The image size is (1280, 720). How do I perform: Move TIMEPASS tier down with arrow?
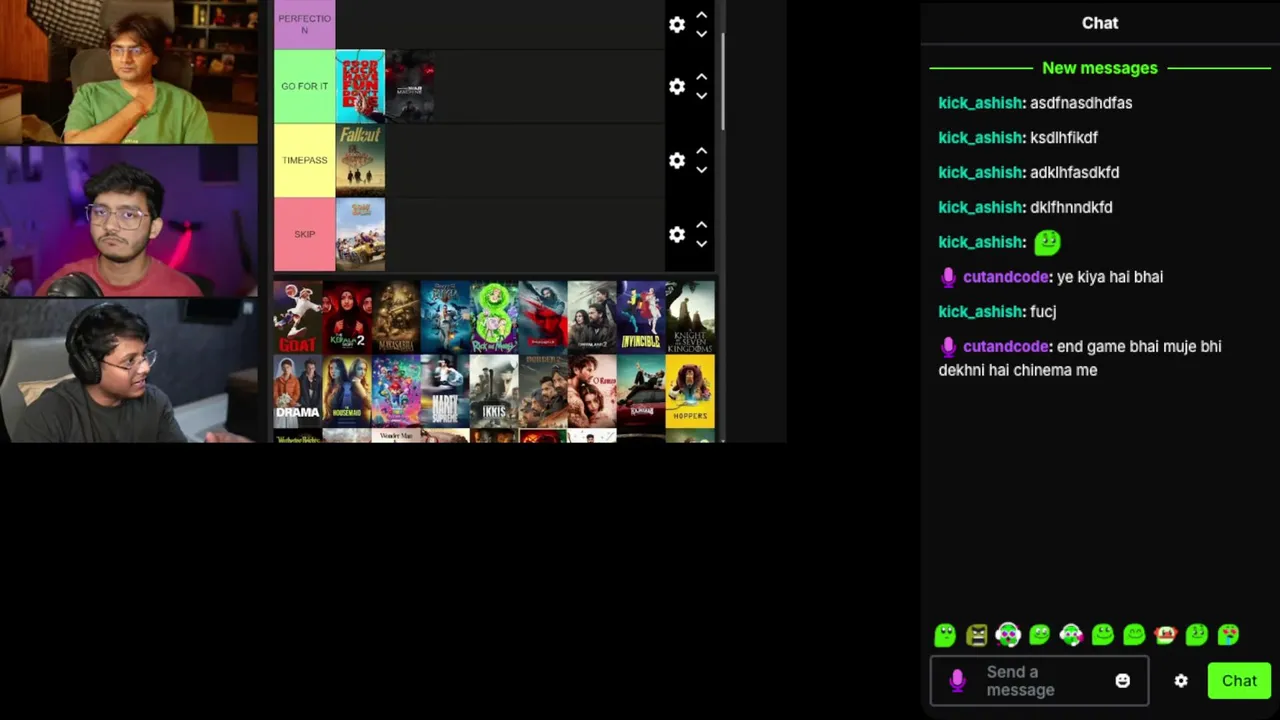(x=702, y=170)
